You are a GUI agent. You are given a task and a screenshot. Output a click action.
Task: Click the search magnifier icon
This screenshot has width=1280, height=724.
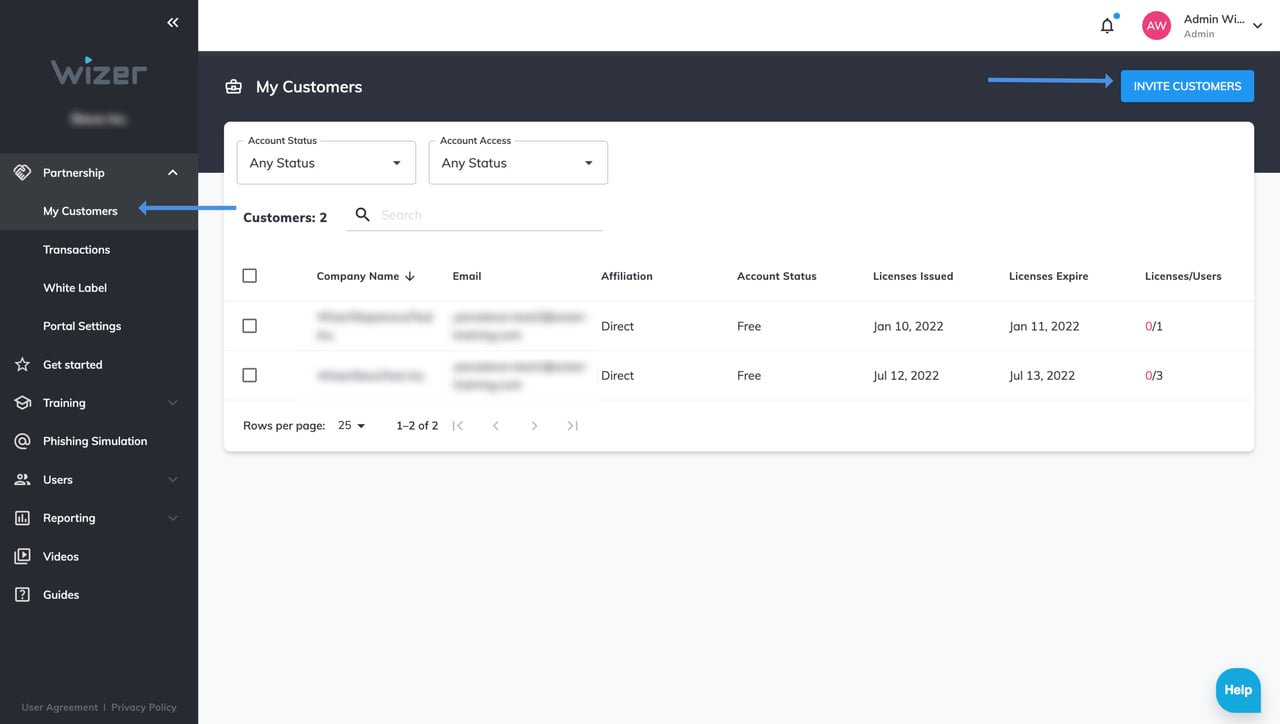(x=362, y=215)
